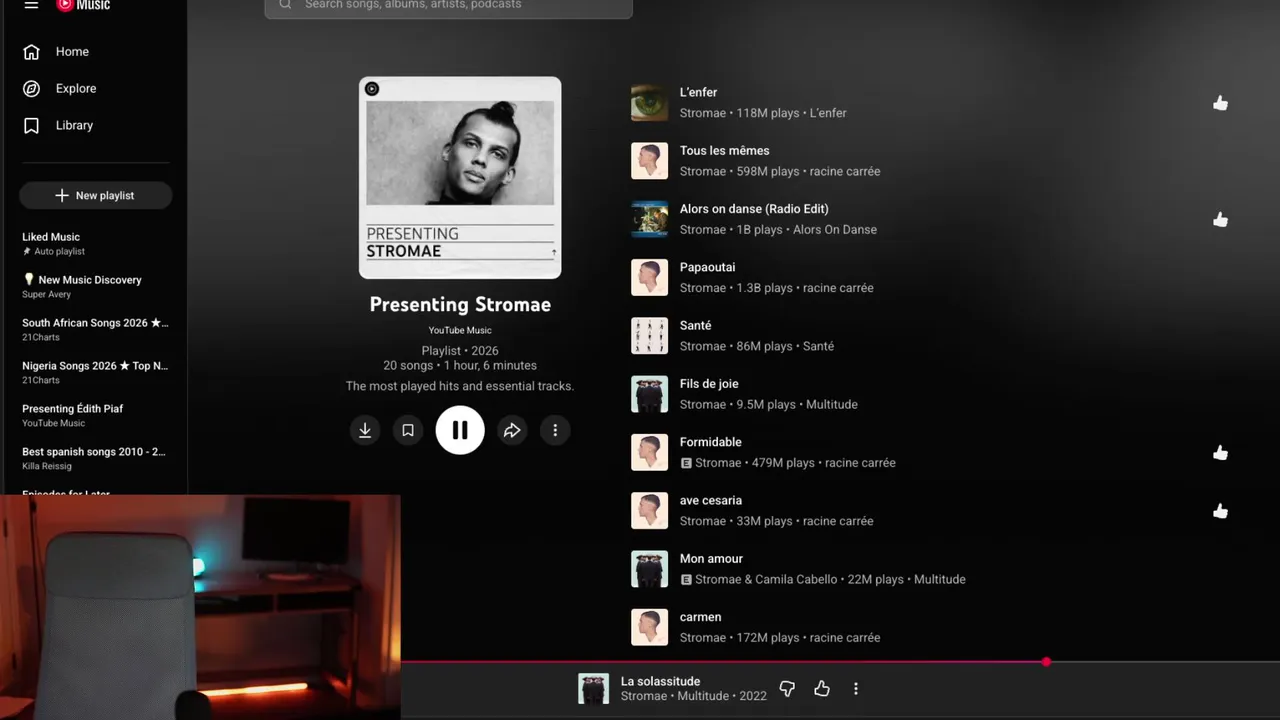The height and width of the screenshot is (720, 1280).
Task: Click Alors on danse thumbnail
Action: [x=649, y=219]
